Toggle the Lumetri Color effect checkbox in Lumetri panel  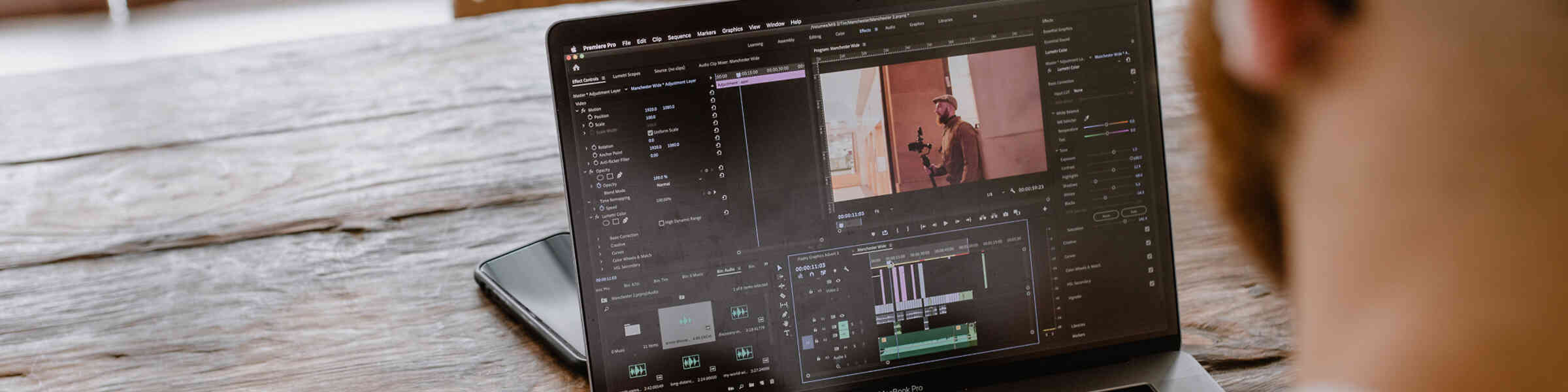coord(1132,71)
